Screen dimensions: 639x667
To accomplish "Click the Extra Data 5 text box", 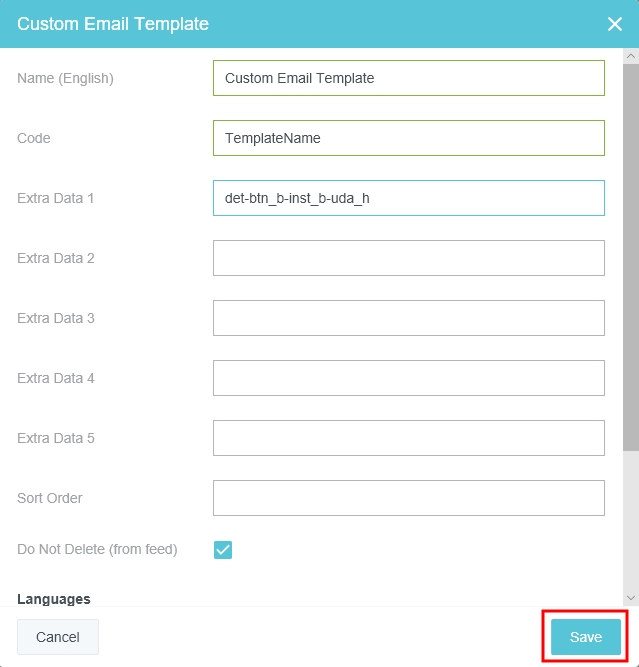I will [408, 438].
